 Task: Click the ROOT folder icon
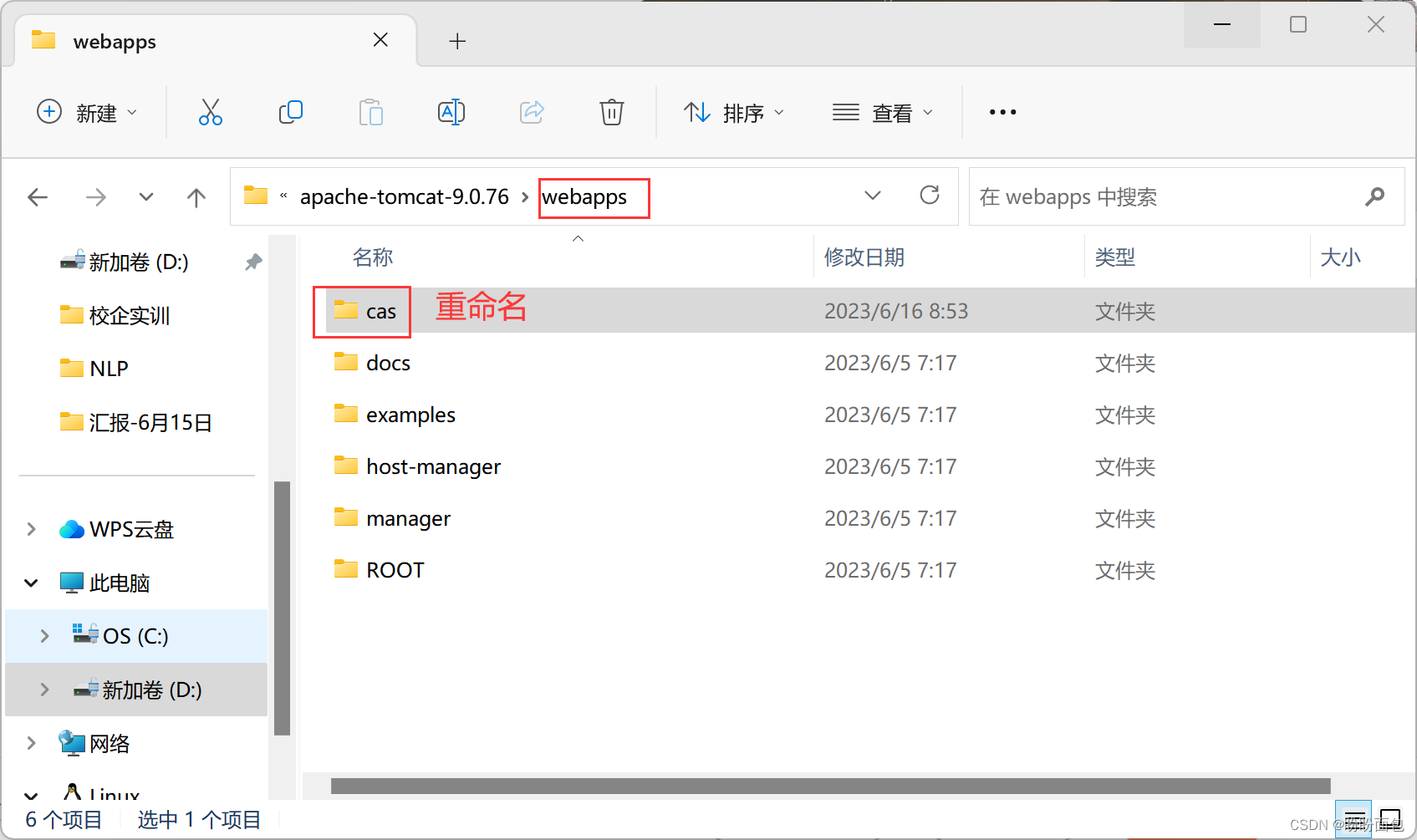345,569
